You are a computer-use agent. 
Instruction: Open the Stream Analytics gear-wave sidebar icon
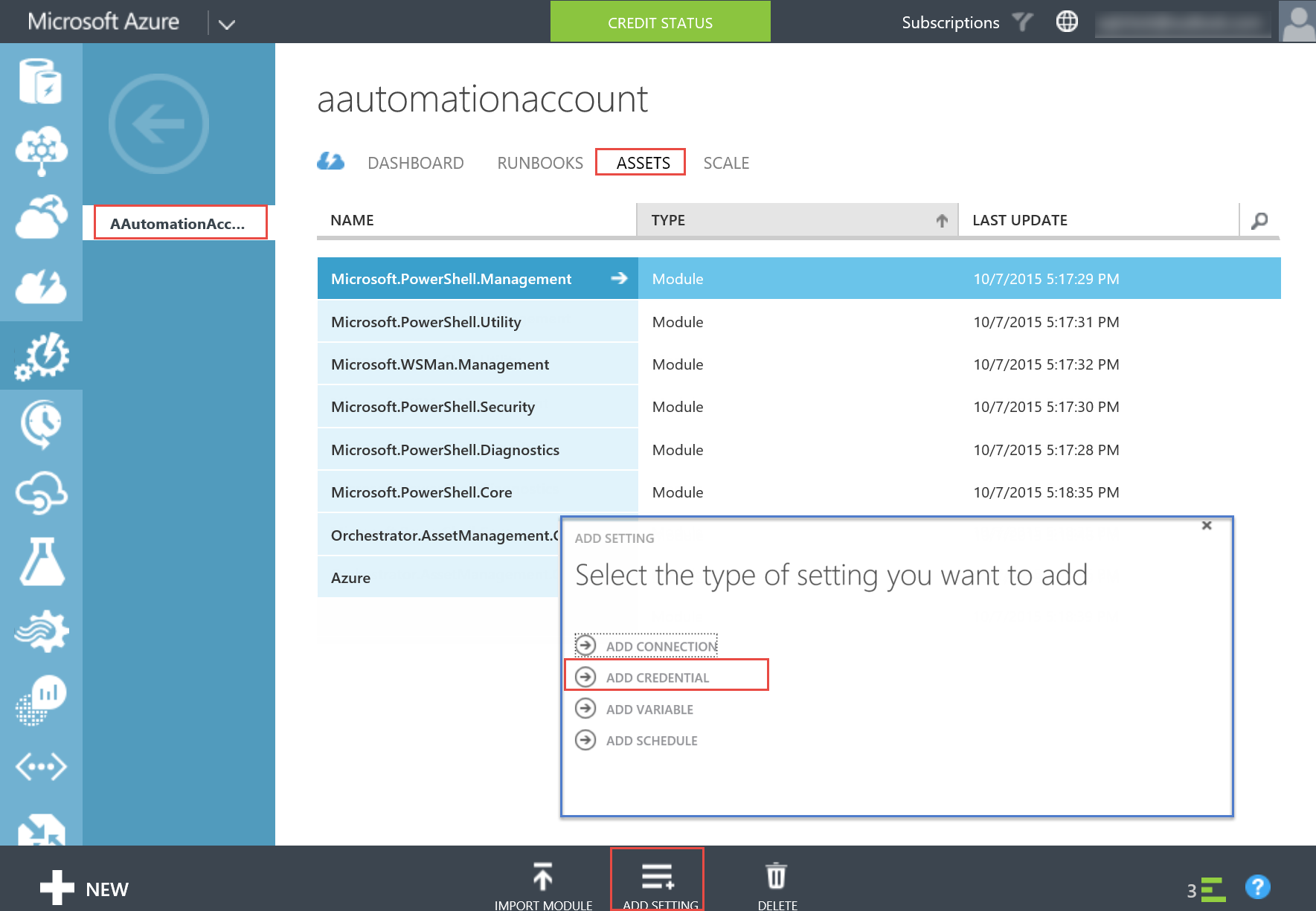tap(41, 631)
